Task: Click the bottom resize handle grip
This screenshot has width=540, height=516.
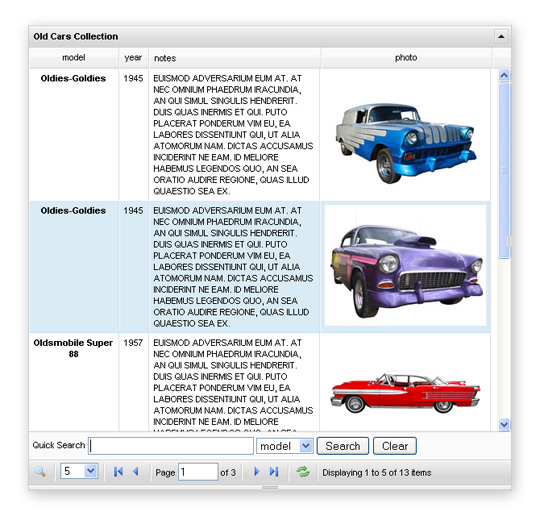Action: coord(270,487)
